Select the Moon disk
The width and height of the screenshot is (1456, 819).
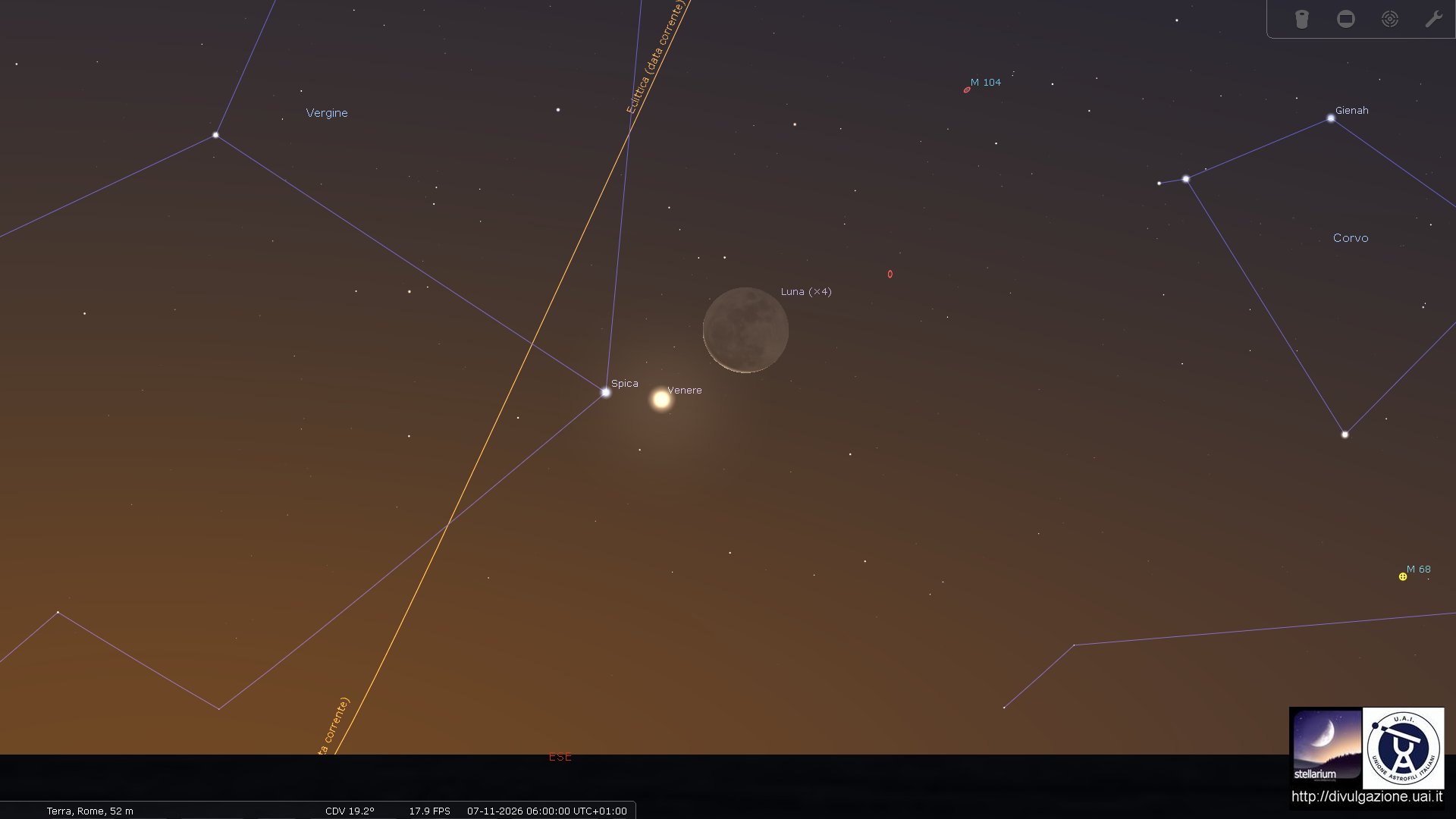tap(745, 330)
